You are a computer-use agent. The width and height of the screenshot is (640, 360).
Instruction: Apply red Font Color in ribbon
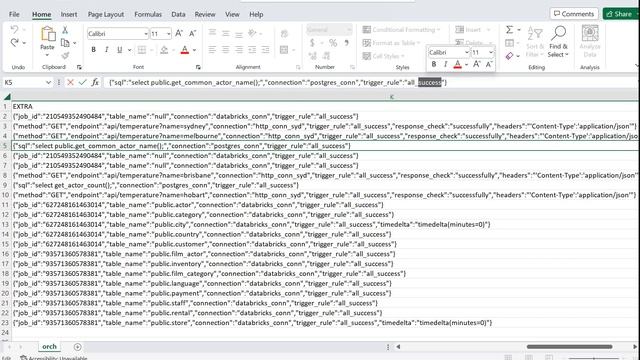tap(184, 50)
